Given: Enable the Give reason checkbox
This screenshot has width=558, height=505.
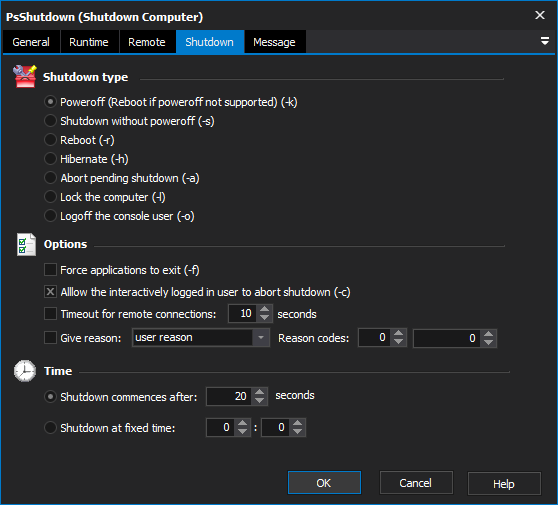Looking at the screenshot, I should click(x=50, y=338).
